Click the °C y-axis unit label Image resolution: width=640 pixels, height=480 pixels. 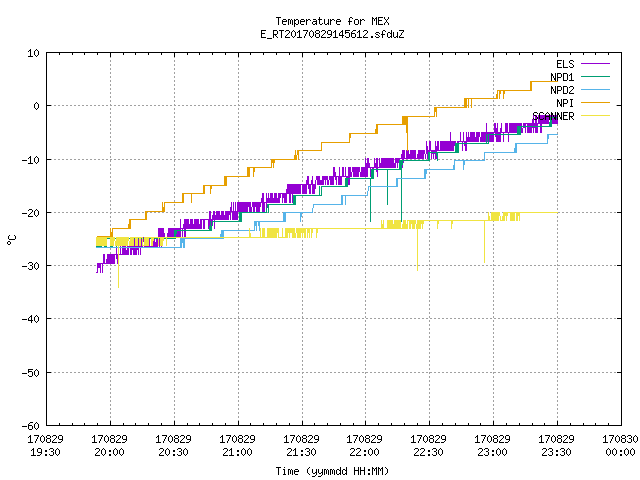point(11,240)
